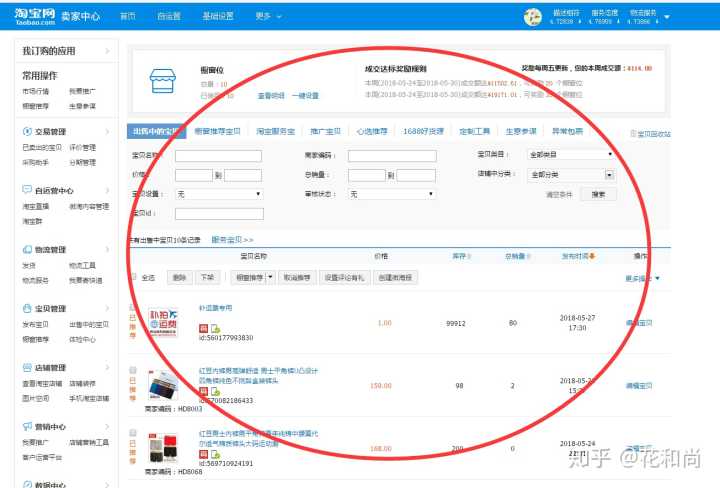Click the 删除 button
720x488 pixels.
pos(179,277)
